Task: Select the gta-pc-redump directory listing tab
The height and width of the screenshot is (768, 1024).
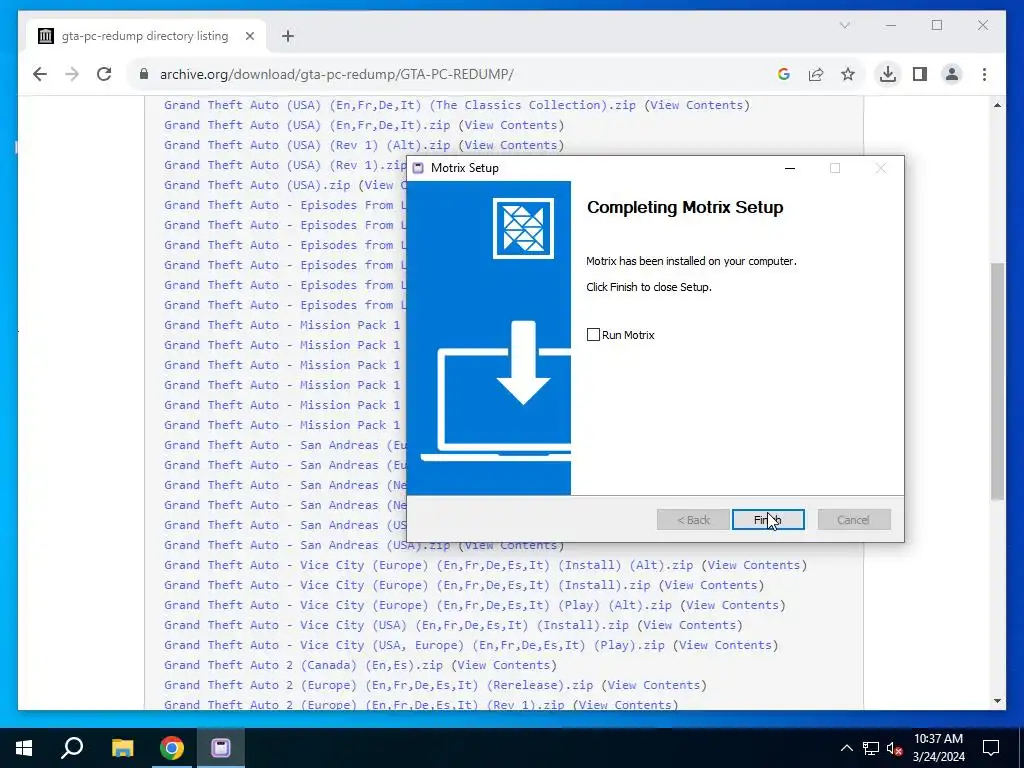Action: coord(146,36)
